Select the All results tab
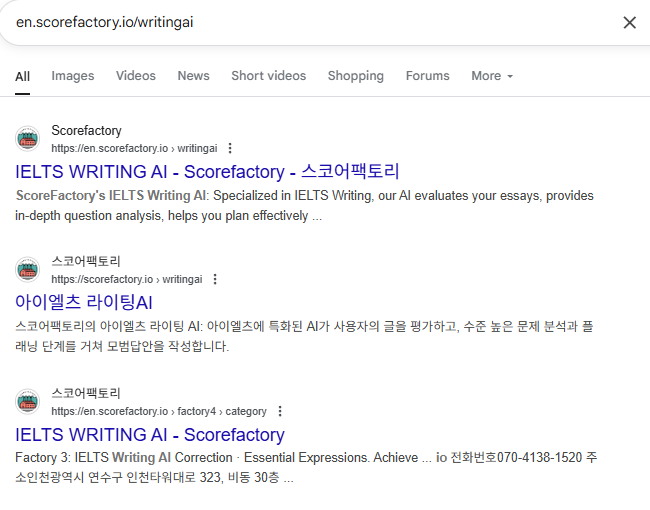650x510 pixels. [22, 76]
